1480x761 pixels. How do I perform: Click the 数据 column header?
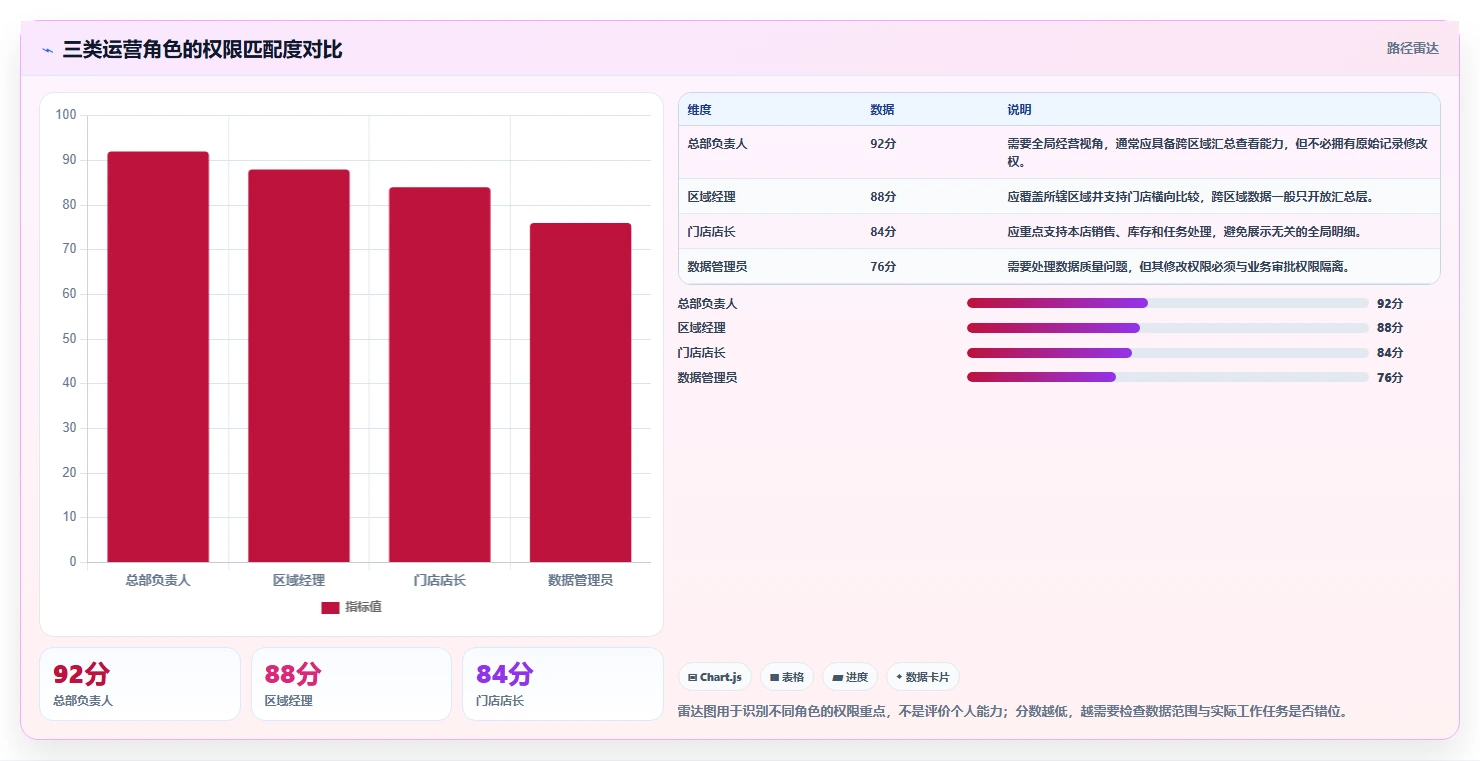point(882,110)
